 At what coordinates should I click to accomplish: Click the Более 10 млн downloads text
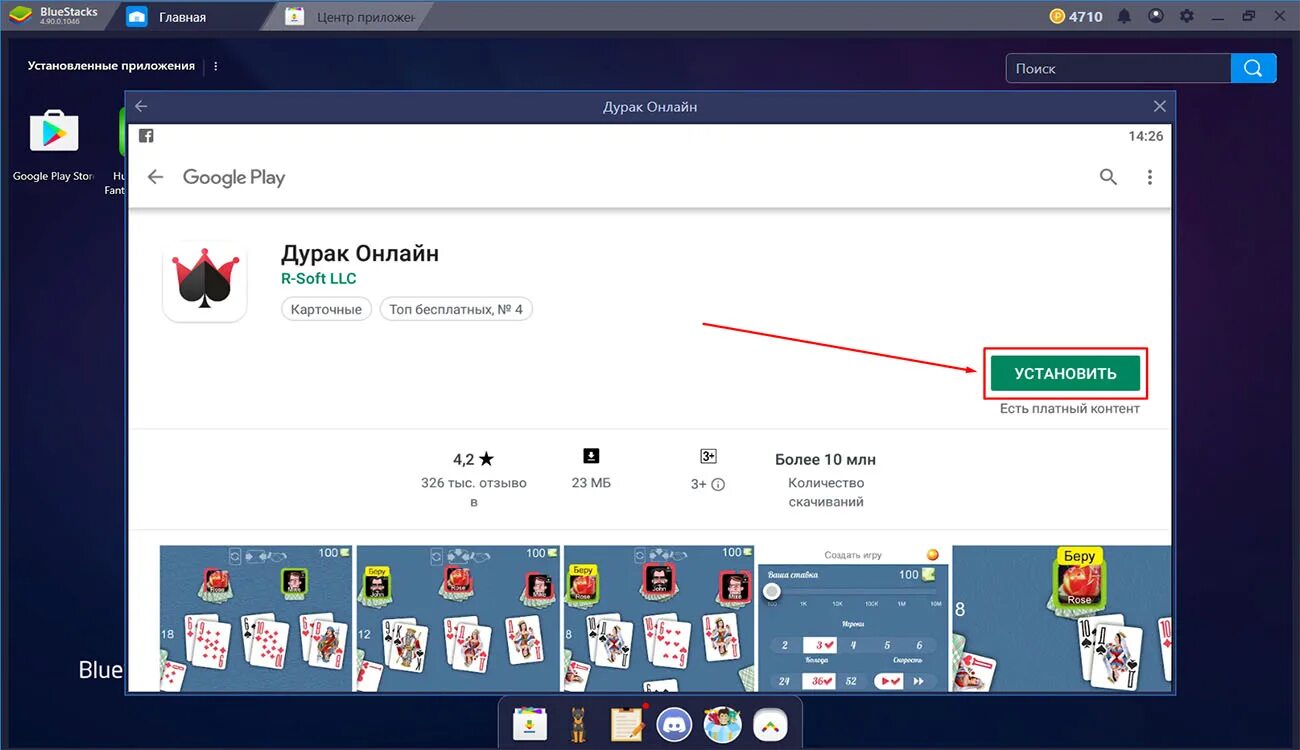825,459
